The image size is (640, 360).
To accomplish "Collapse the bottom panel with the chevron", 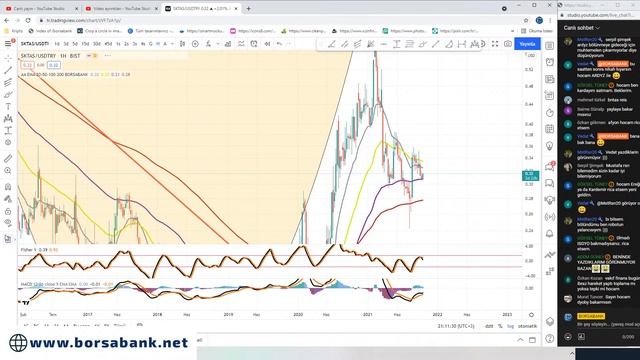I will (520, 340).
